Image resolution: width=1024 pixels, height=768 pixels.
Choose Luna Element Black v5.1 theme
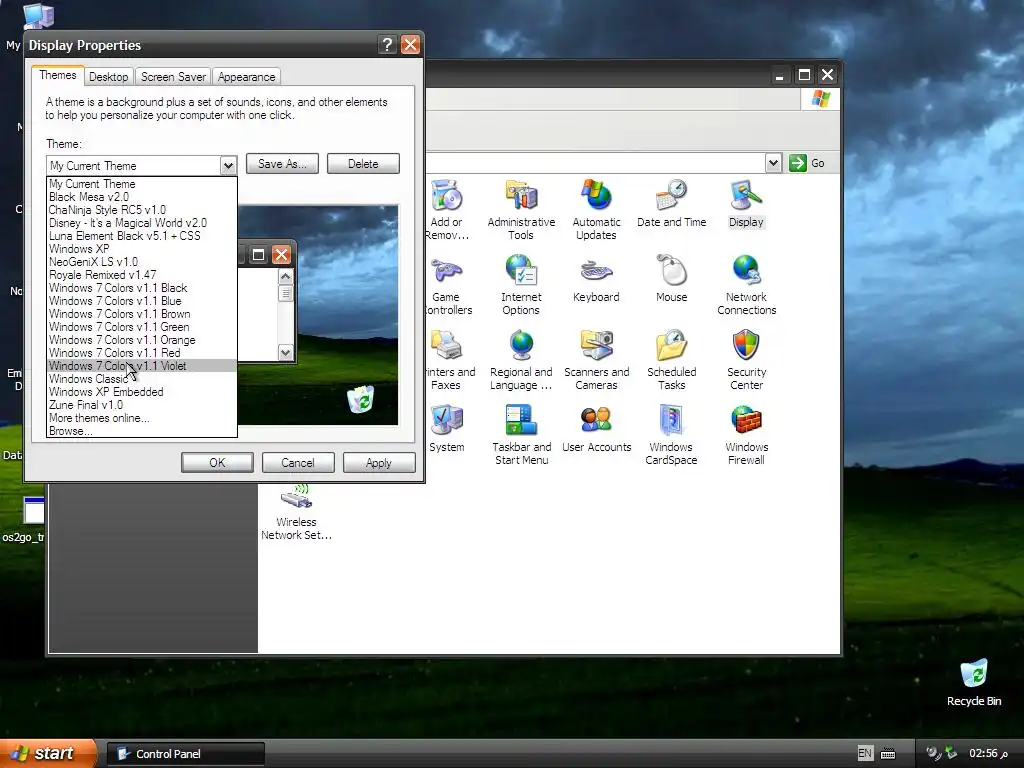142,236
